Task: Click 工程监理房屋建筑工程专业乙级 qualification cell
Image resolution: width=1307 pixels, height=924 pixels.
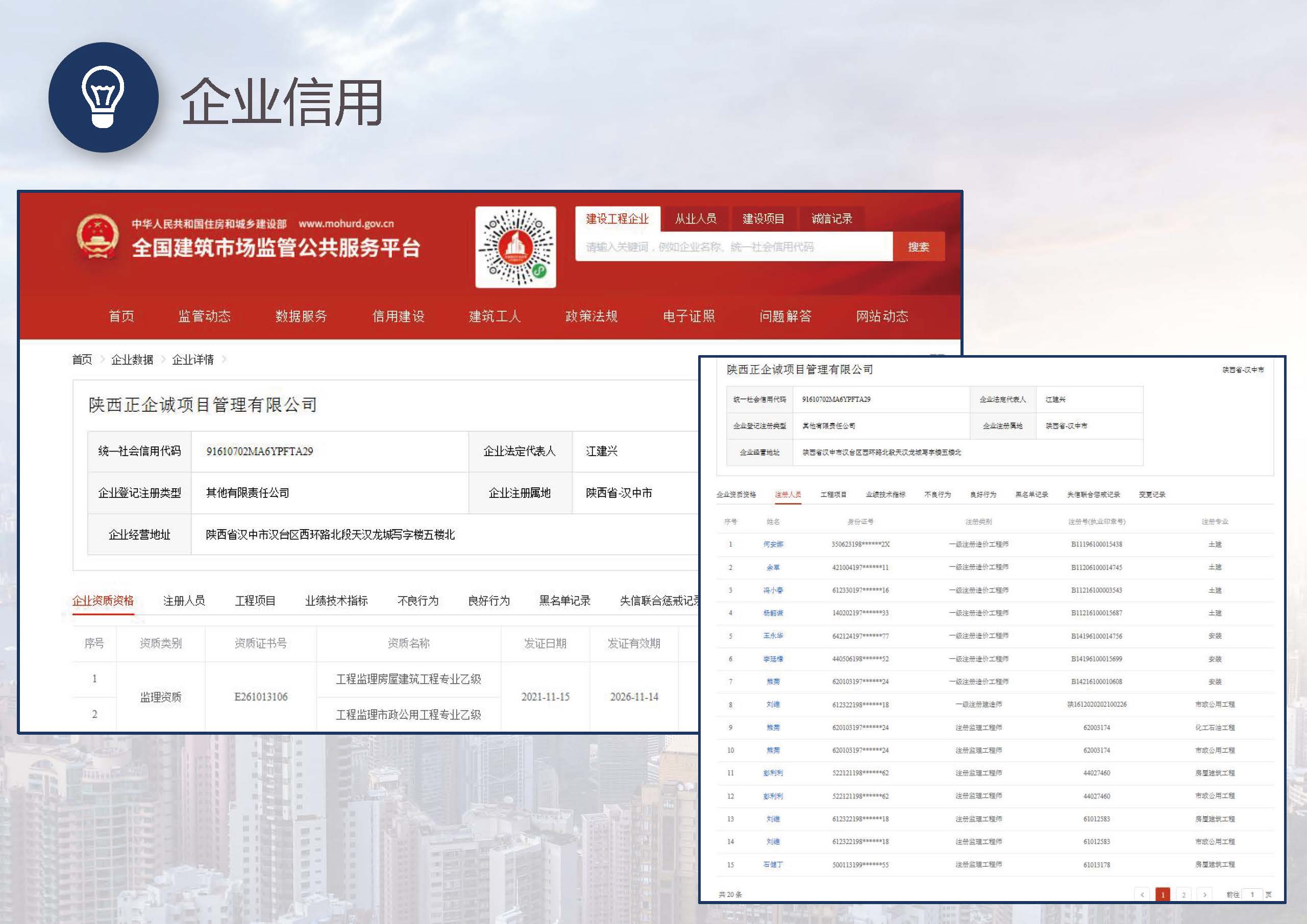Action: (x=408, y=679)
